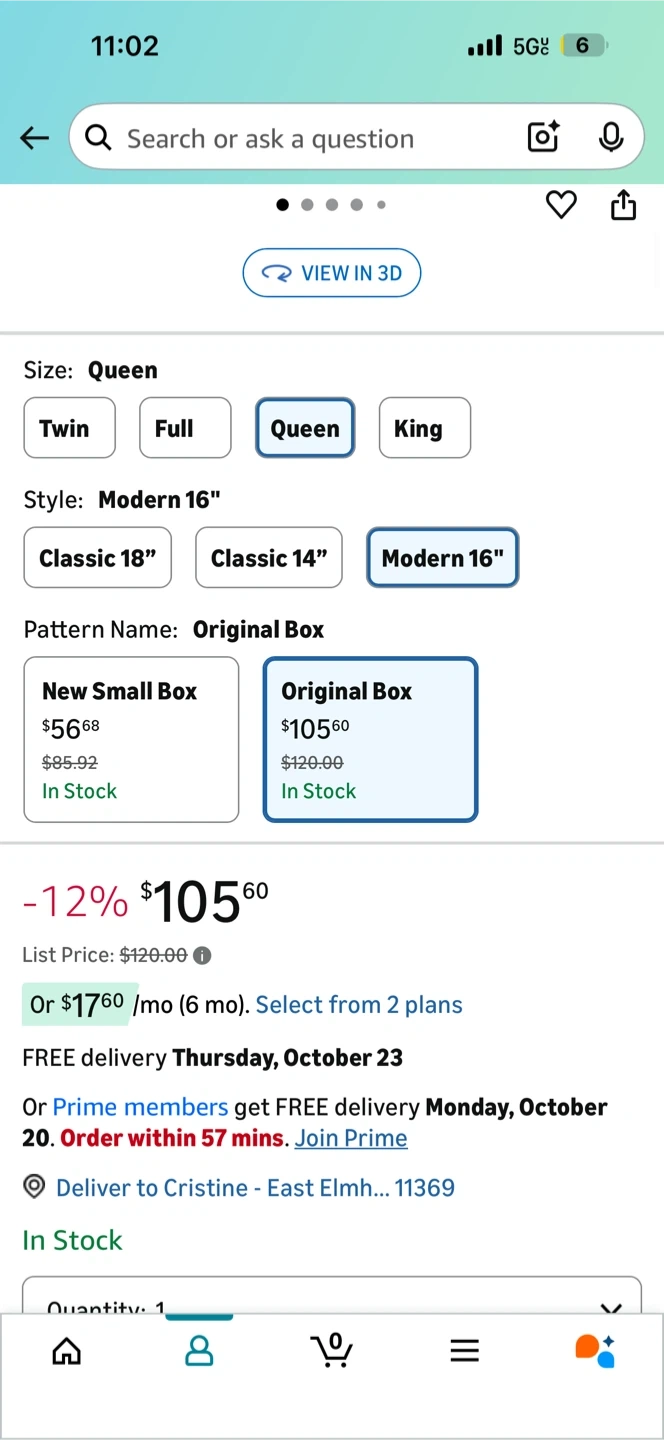Go to the Home tab
This screenshot has height=1440, width=664.
point(66,1351)
